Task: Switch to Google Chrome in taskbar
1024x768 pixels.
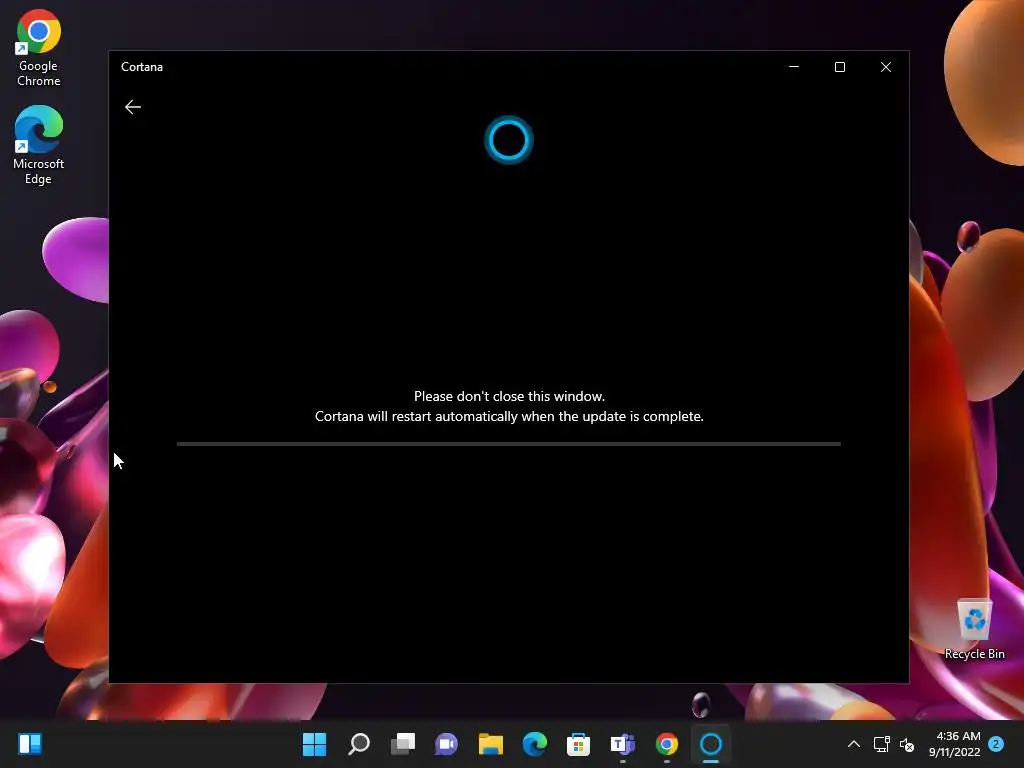Action: tap(667, 744)
